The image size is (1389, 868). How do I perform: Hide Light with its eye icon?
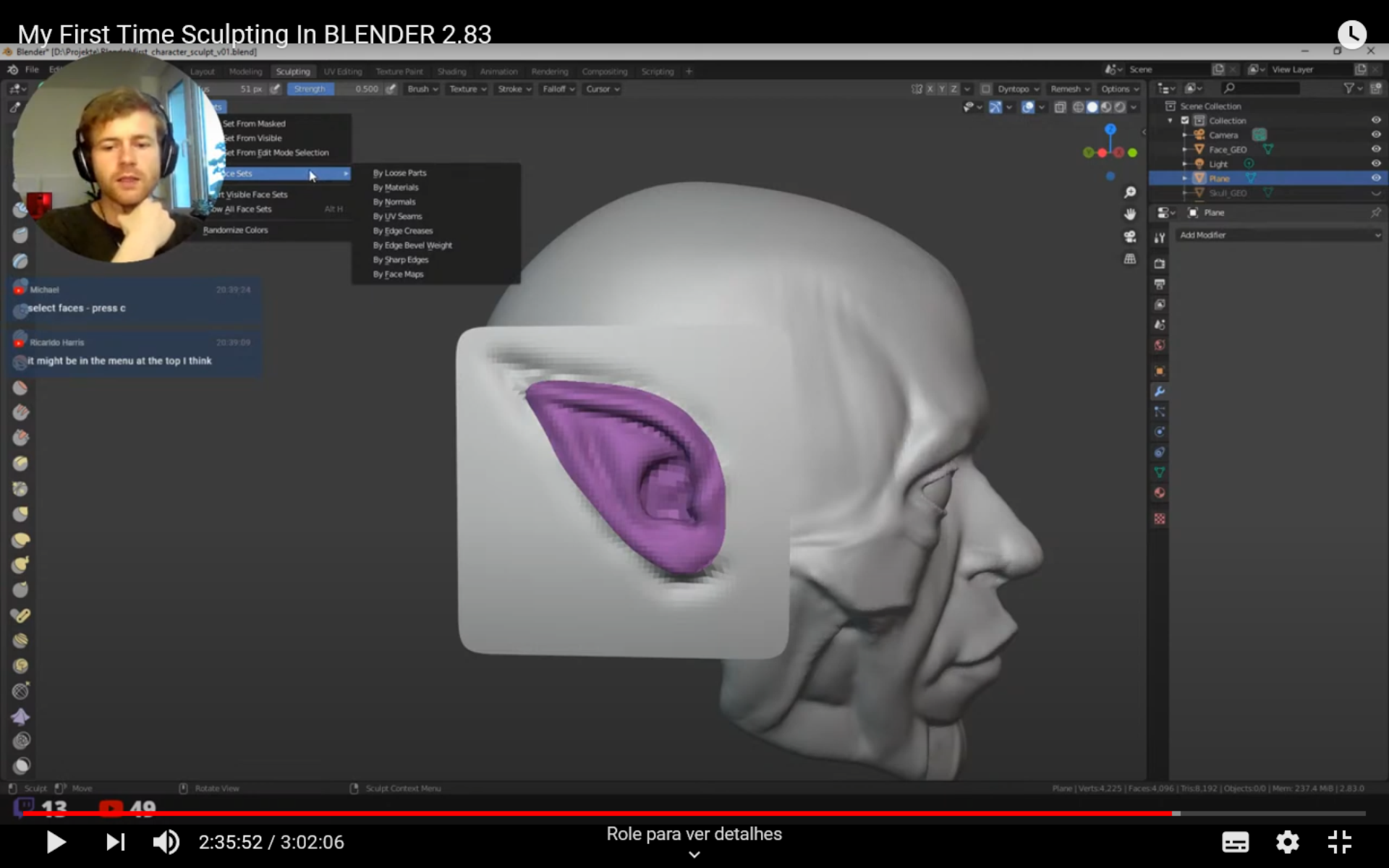1376,163
